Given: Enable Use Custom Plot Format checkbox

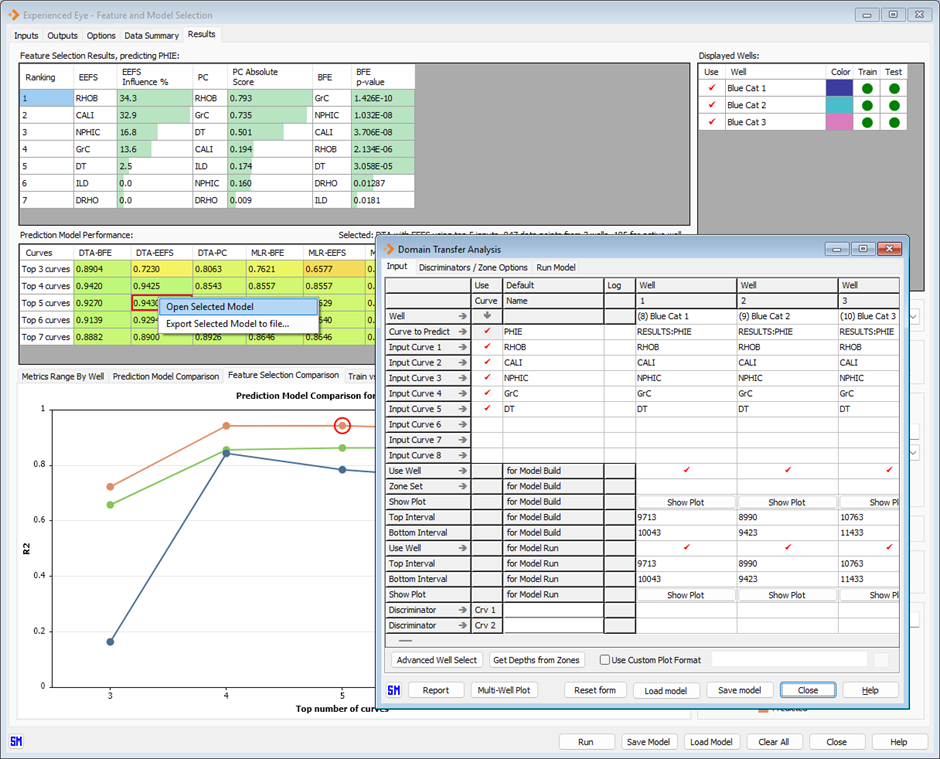Looking at the screenshot, I should point(605,660).
